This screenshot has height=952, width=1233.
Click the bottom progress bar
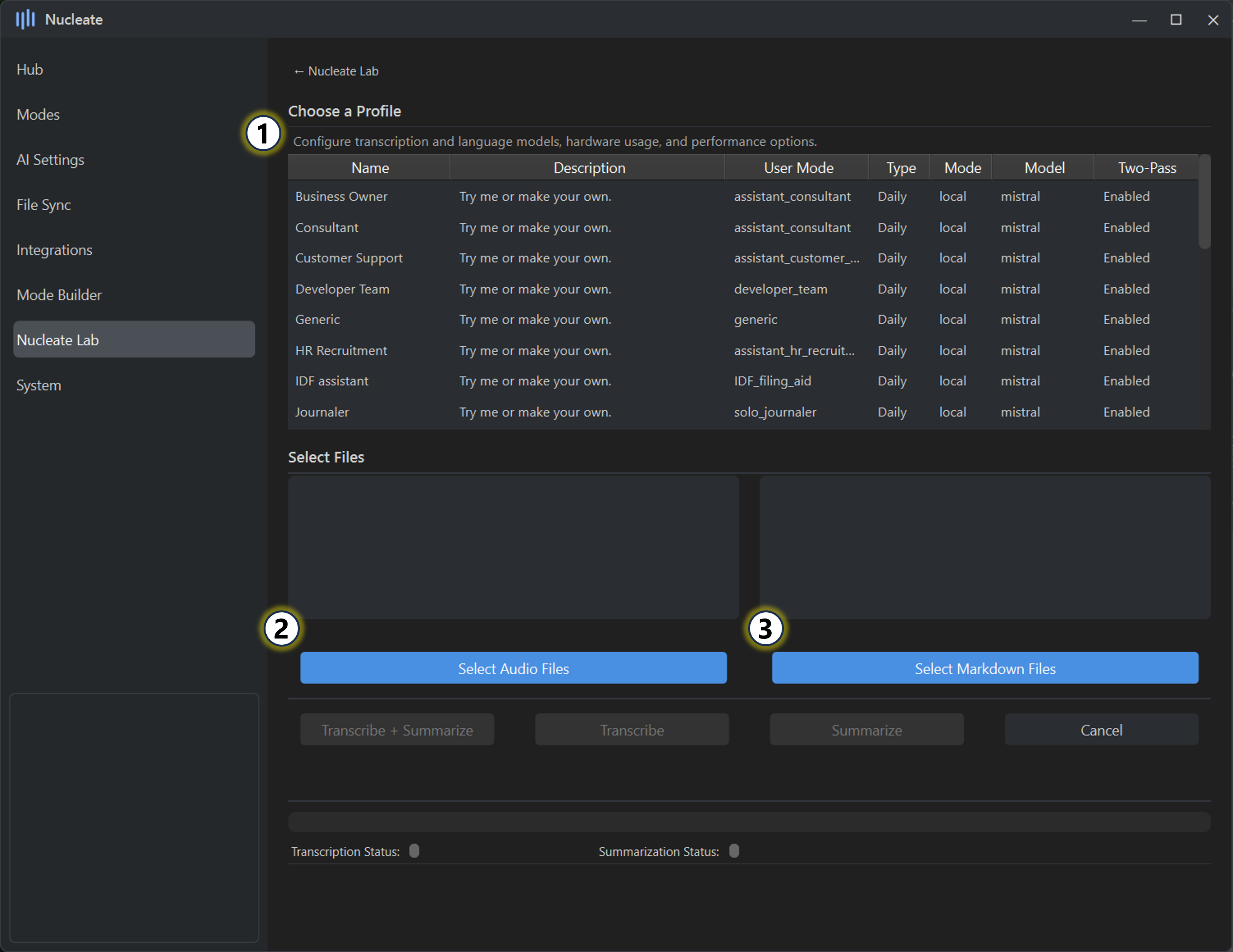[x=748, y=822]
